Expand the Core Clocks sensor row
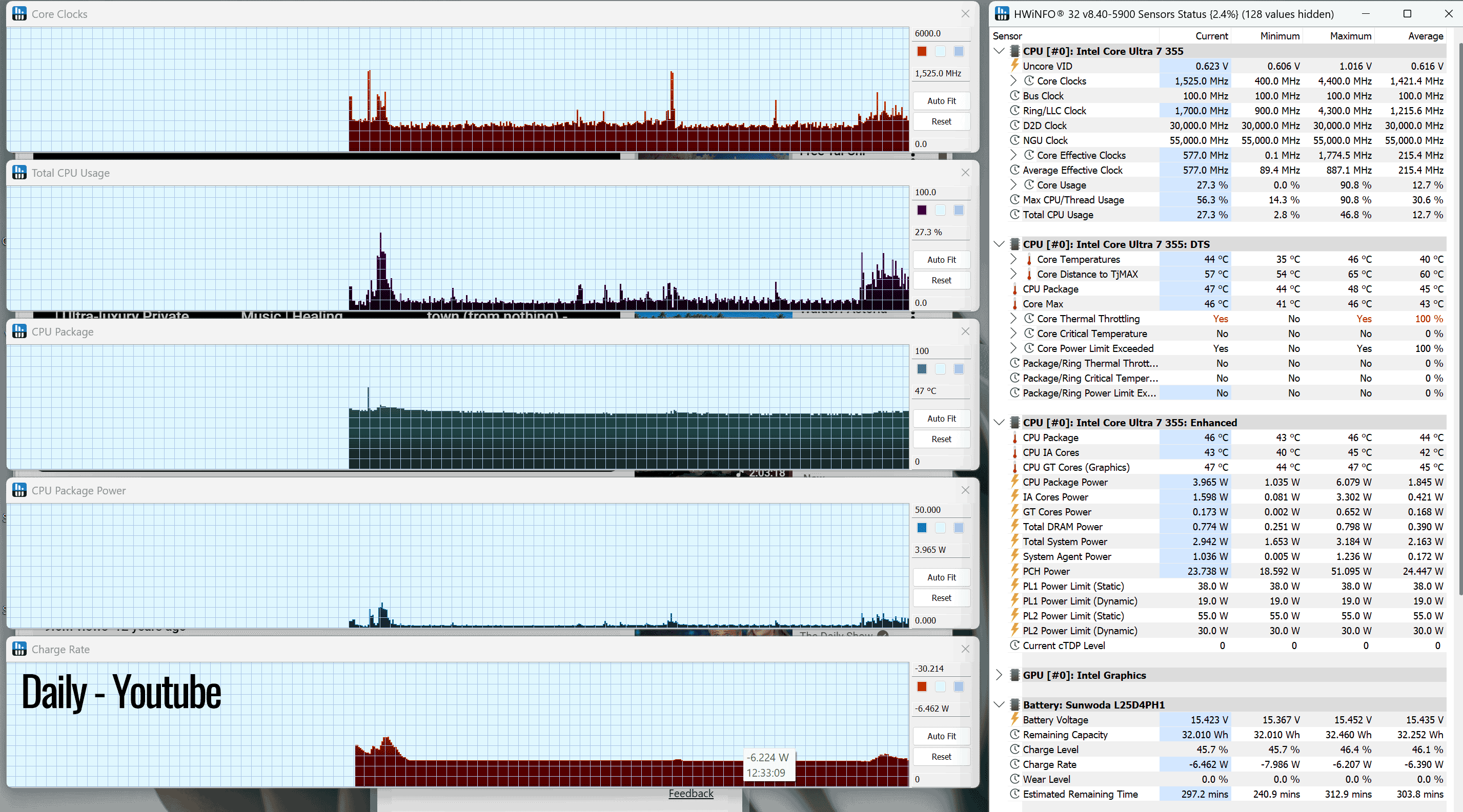Image resolution: width=1463 pixels, height=812 pixels. point(1014,80)
